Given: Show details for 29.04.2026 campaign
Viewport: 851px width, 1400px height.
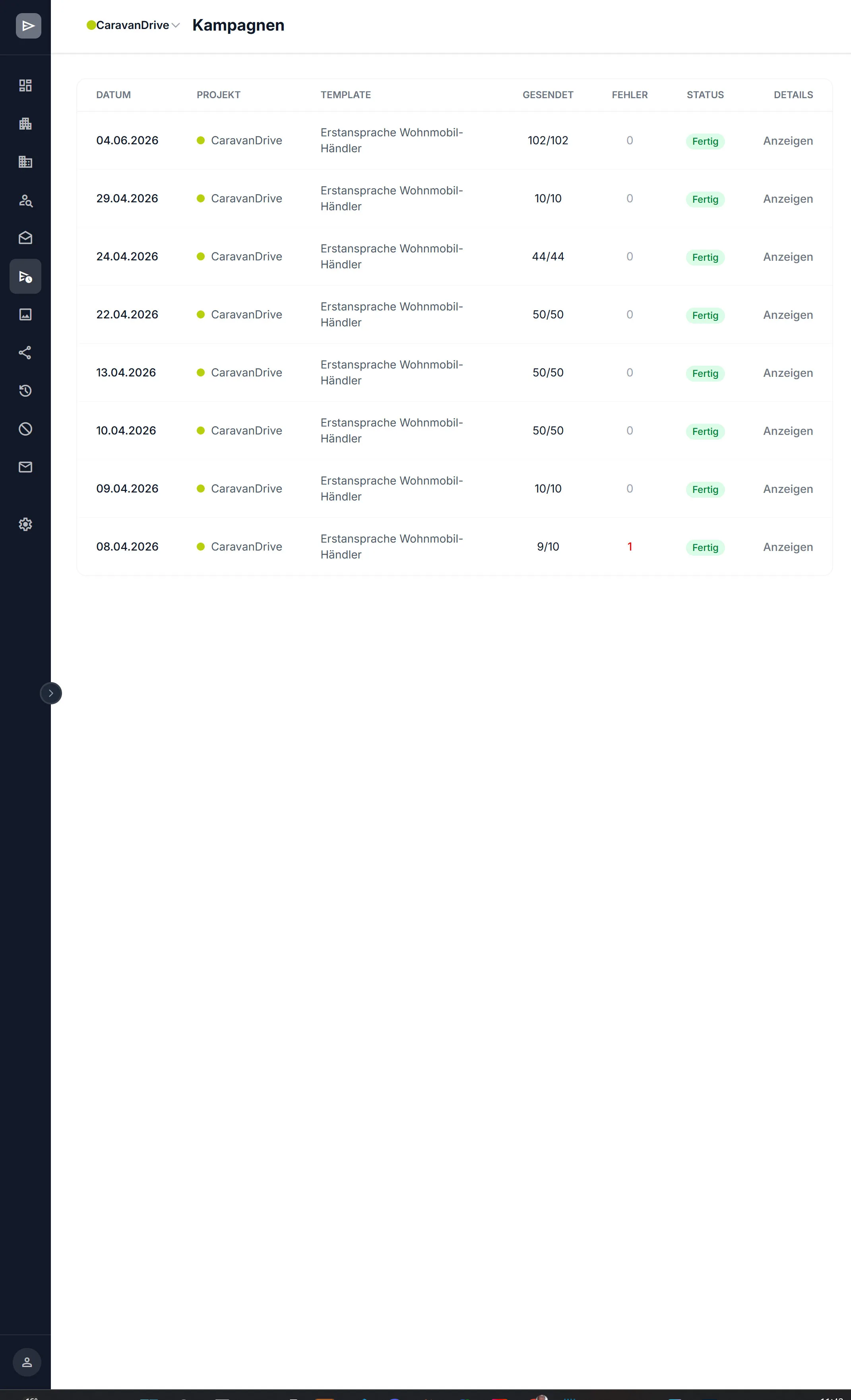Looking at the screenshot, I should click(x=788, y=199).
